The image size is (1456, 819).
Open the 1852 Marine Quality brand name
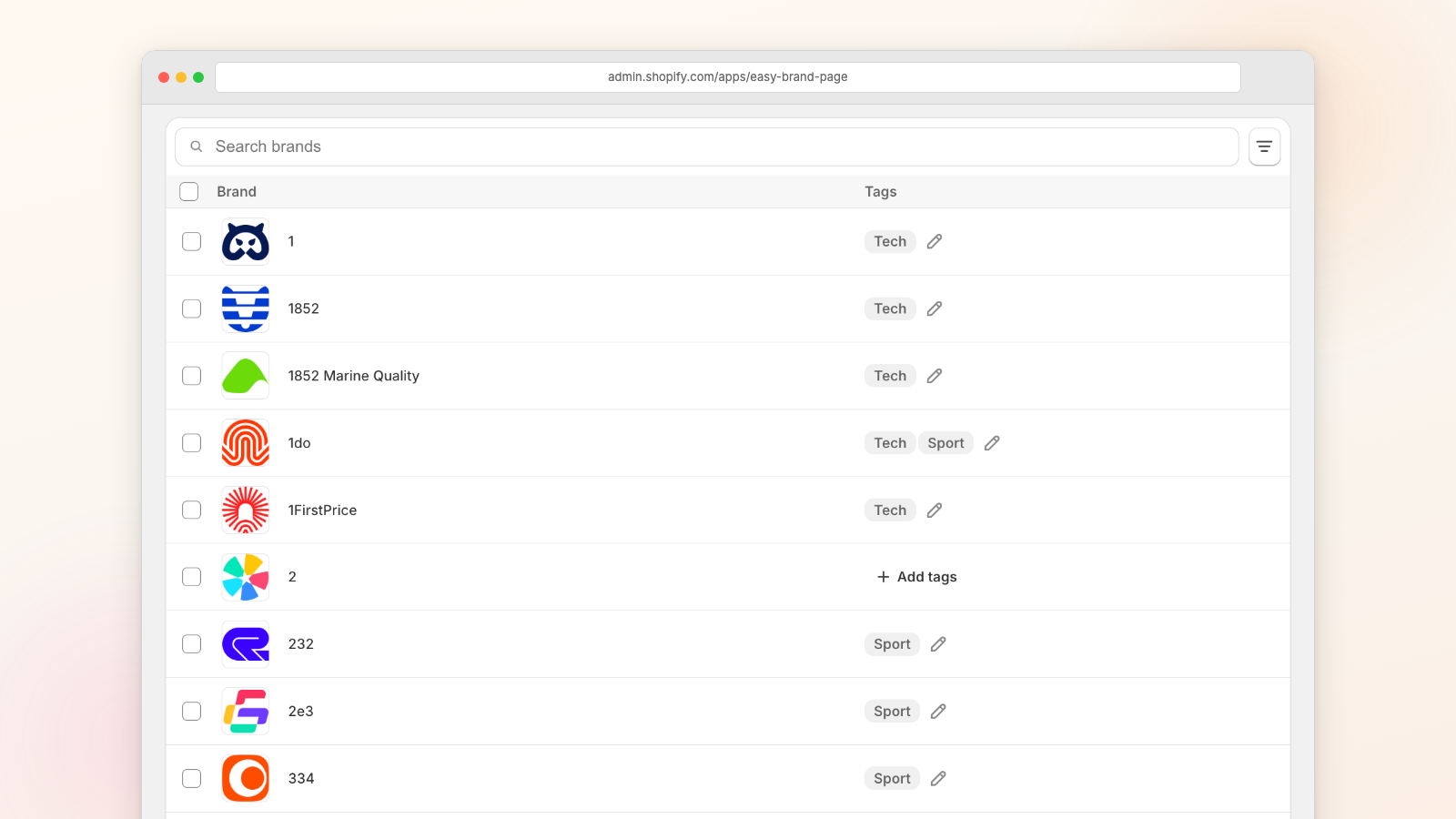(x=354, y=376)
